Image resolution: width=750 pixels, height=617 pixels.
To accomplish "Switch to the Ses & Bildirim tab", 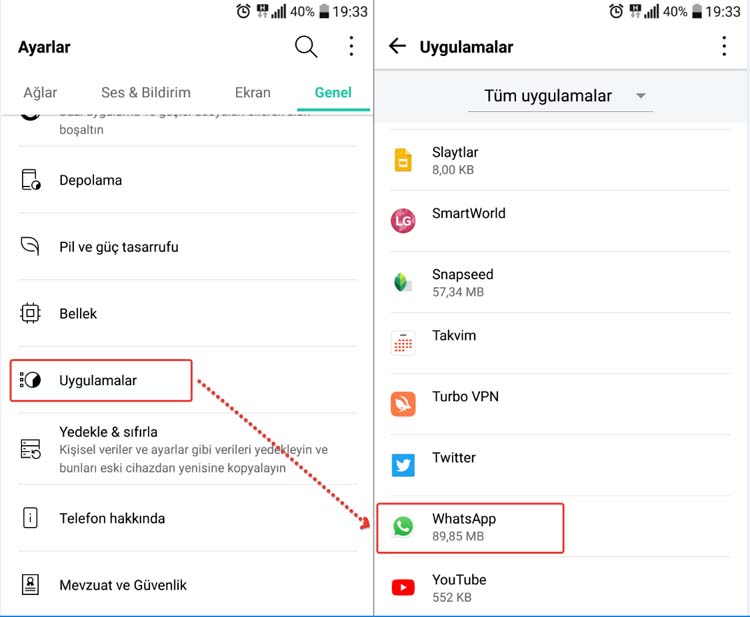I will [146, 92].
